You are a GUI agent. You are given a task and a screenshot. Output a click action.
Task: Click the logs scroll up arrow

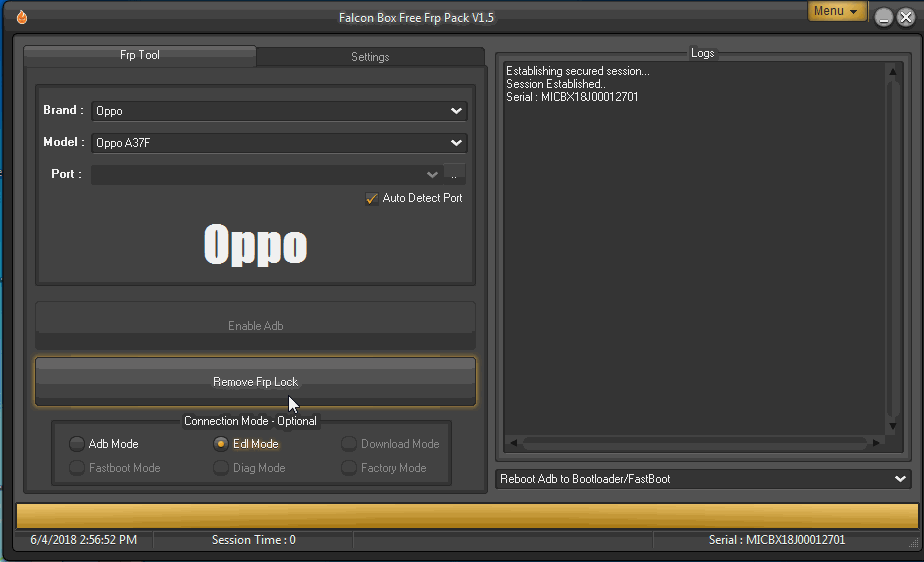[893, 72]
